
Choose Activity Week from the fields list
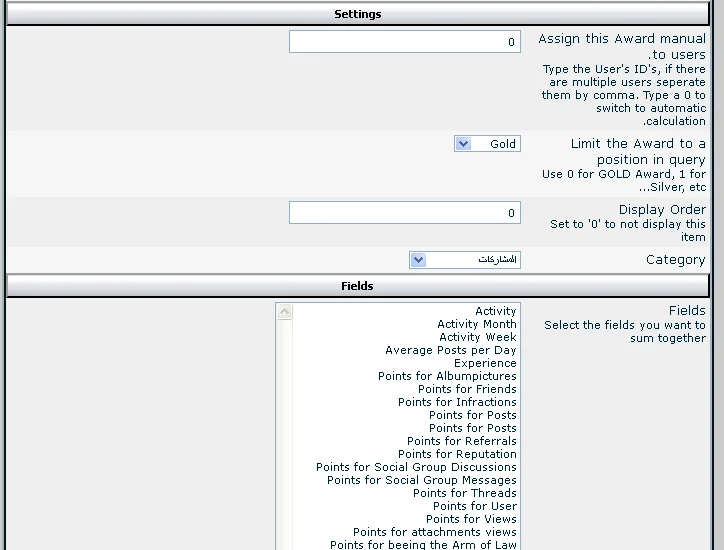click(477, 337)
